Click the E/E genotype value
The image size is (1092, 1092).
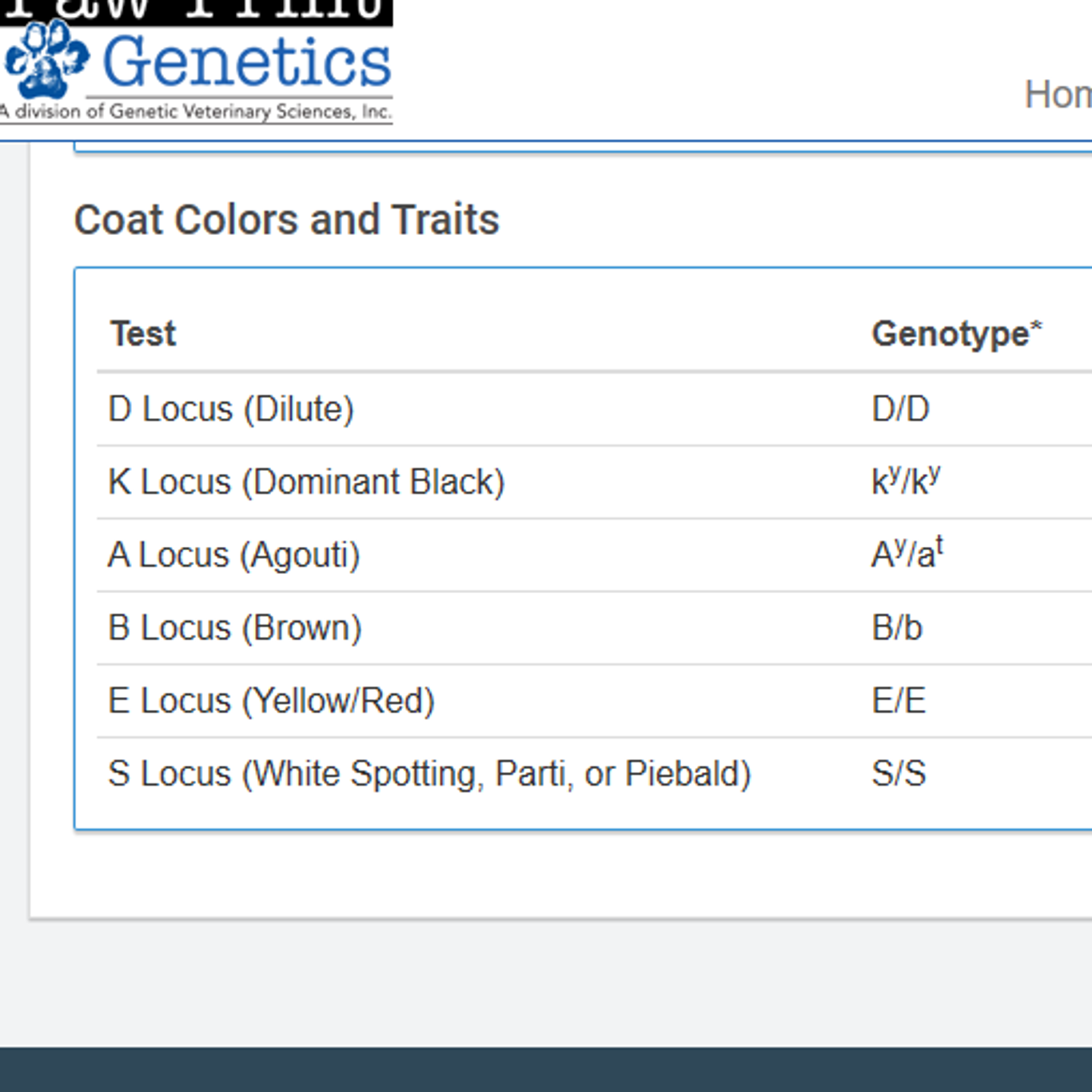point(899,701)
